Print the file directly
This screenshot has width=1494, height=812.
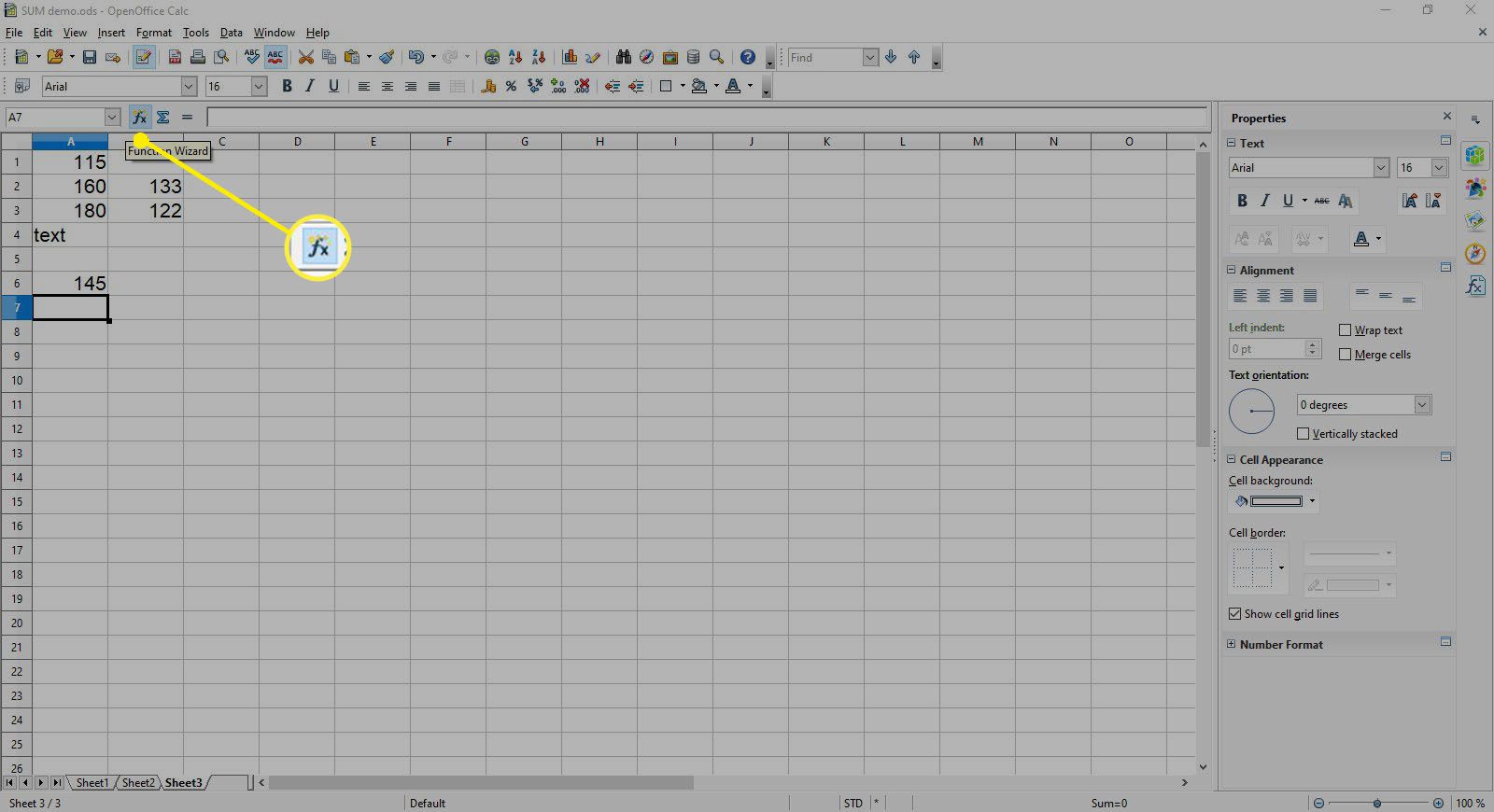click(x=198, y=57)
